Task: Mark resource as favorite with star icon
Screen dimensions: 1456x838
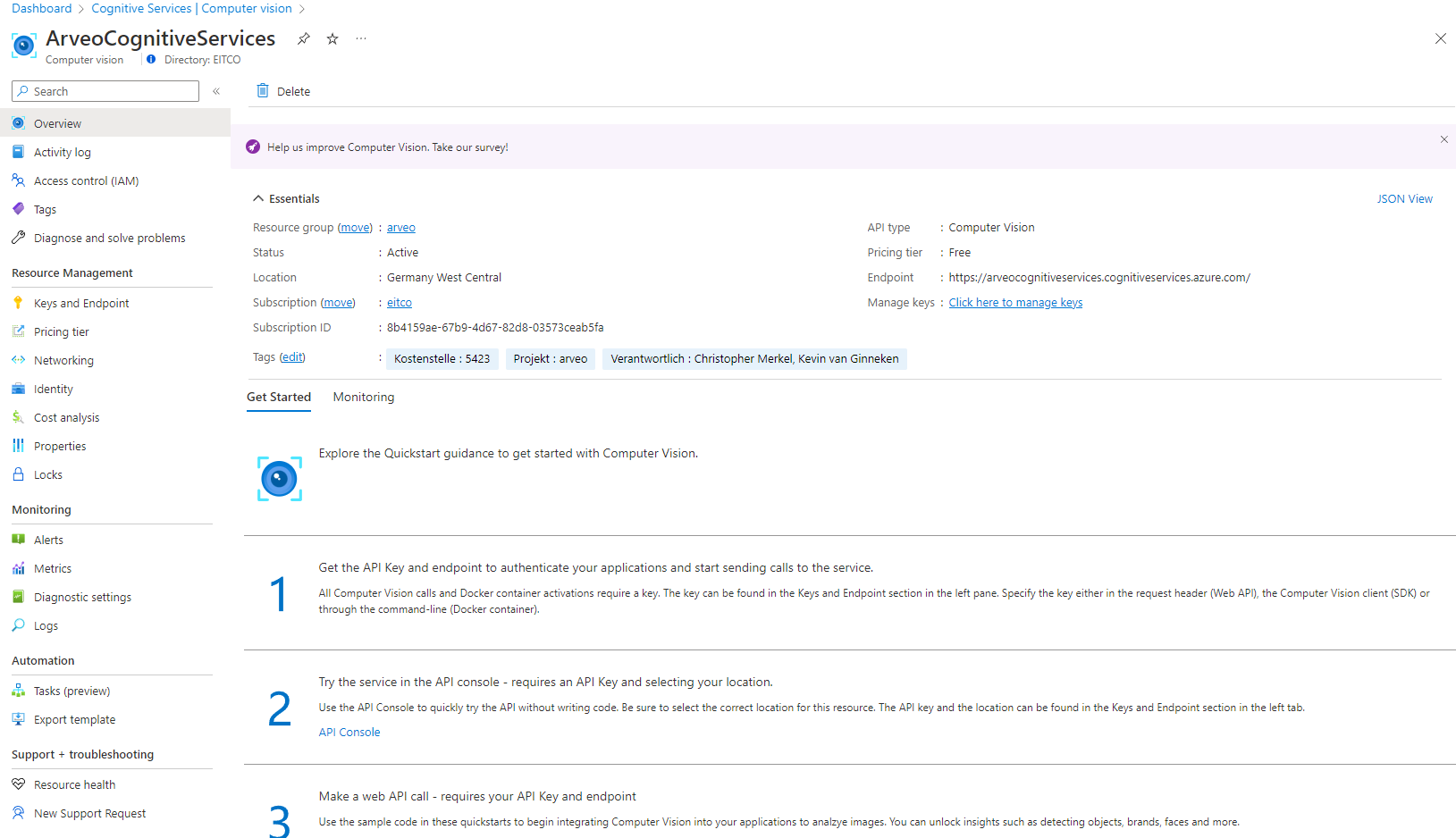Action: (332, 38)
